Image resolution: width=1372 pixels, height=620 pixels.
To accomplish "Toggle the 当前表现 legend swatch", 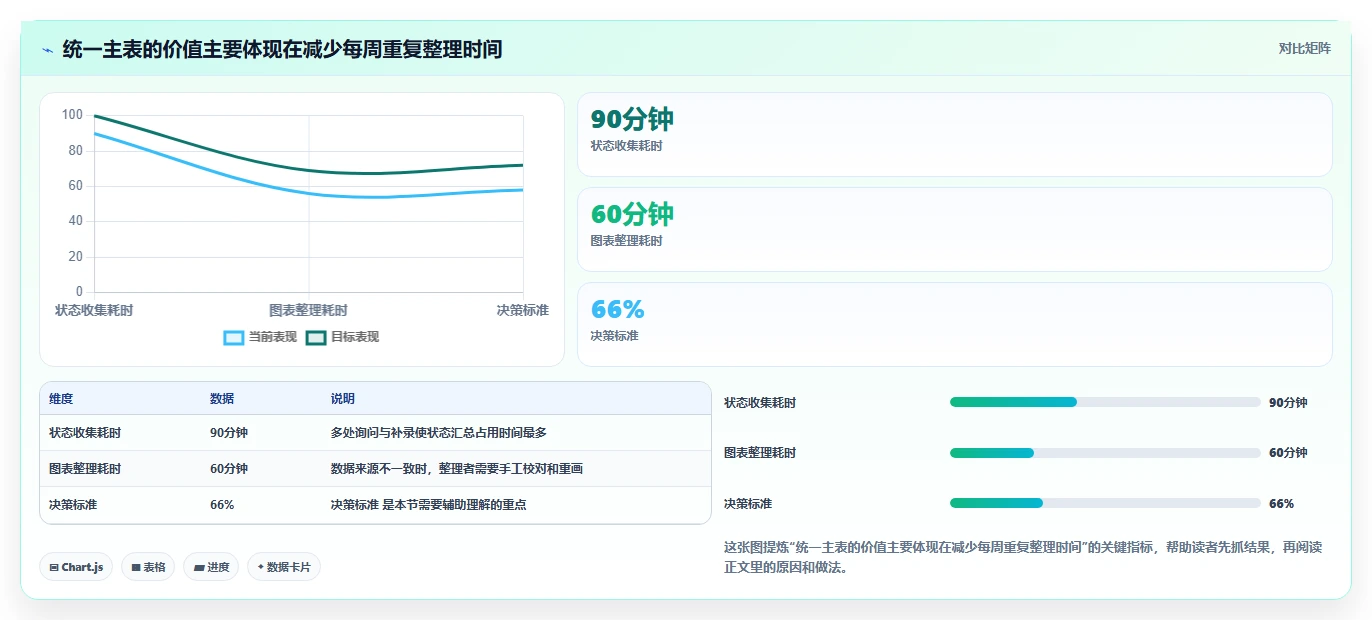I will tap(233, 337).
